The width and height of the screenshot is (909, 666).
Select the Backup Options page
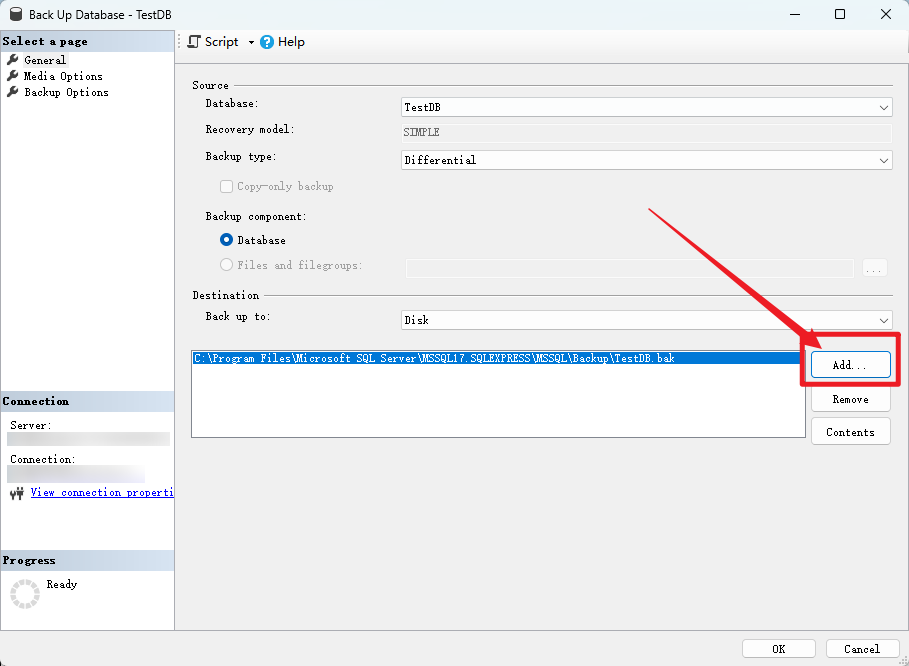coord(66,92)
